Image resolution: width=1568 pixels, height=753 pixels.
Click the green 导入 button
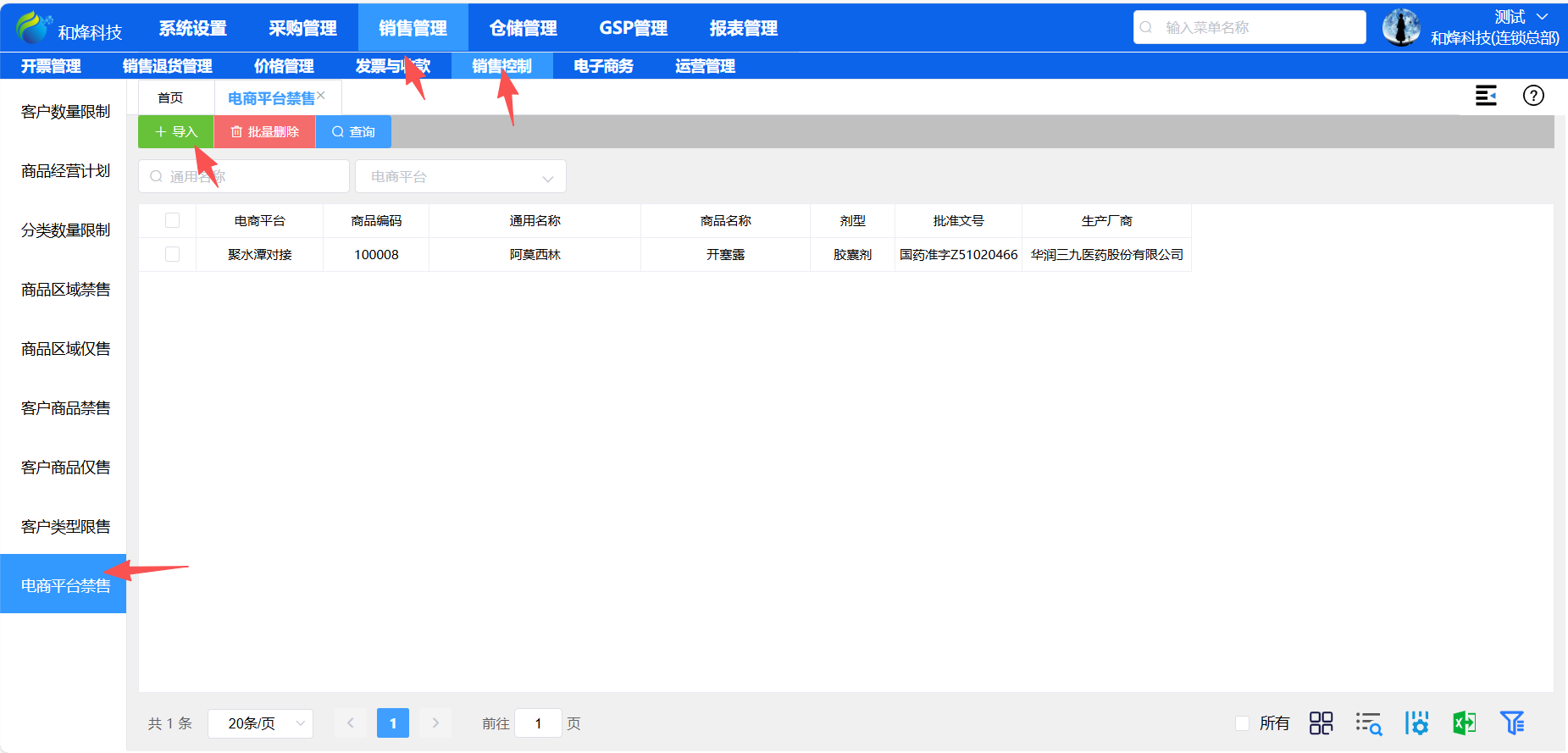pyautogui.click(x=176, y=131)
